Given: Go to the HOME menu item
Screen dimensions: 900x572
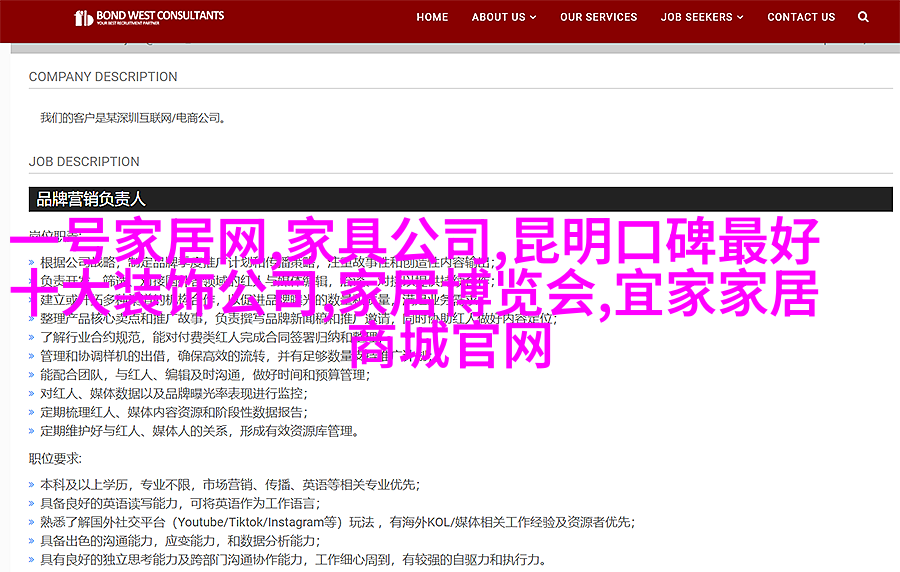Looking at the screenshot, I should [432, 17].
